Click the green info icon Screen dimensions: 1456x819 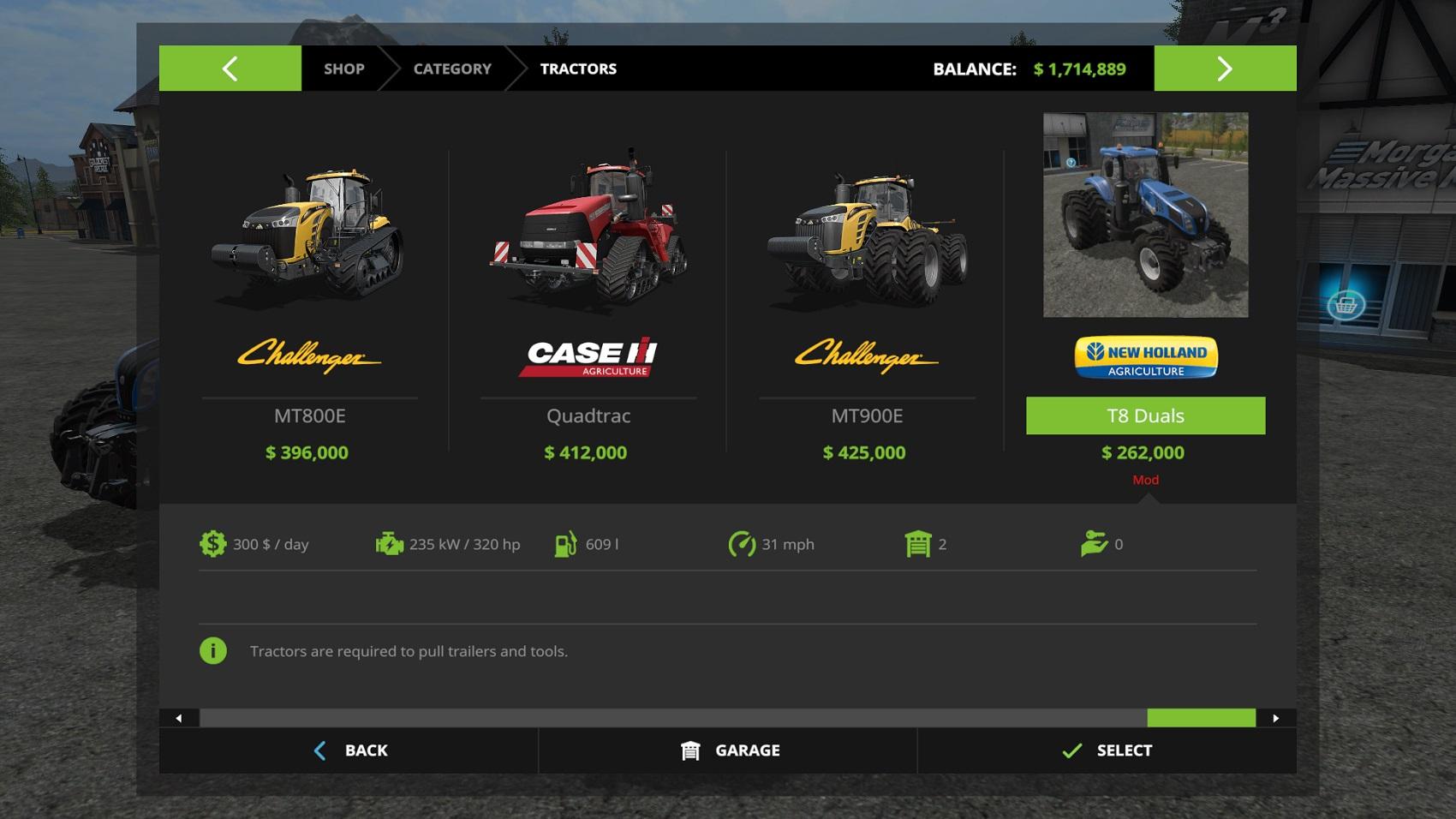point(213,651)
